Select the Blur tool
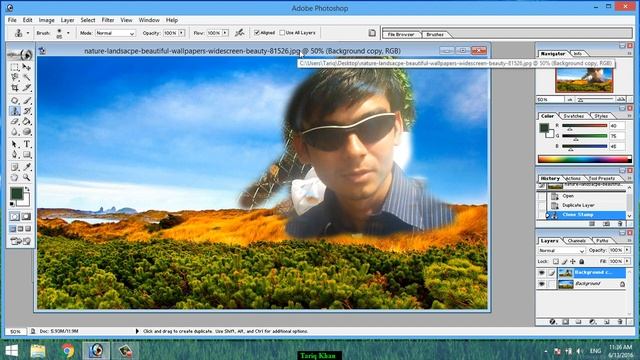The image size is (640, 360). (x=15, y=132)
